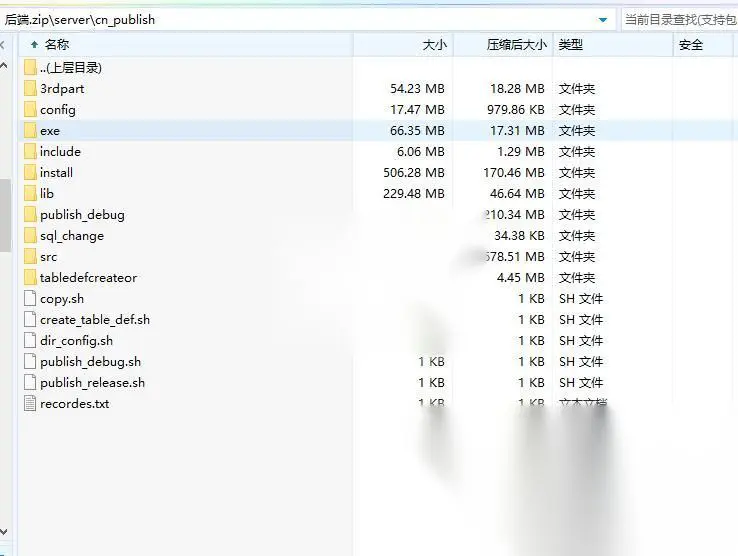Select the 'copy.sh' file name

(62, 299)
